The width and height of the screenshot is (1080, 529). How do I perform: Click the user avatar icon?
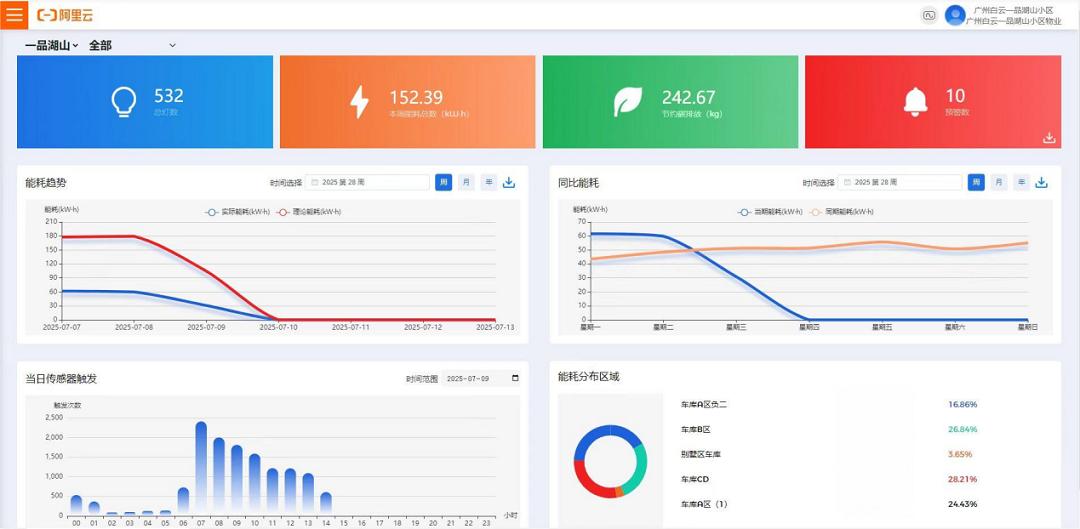click(955, 15)
